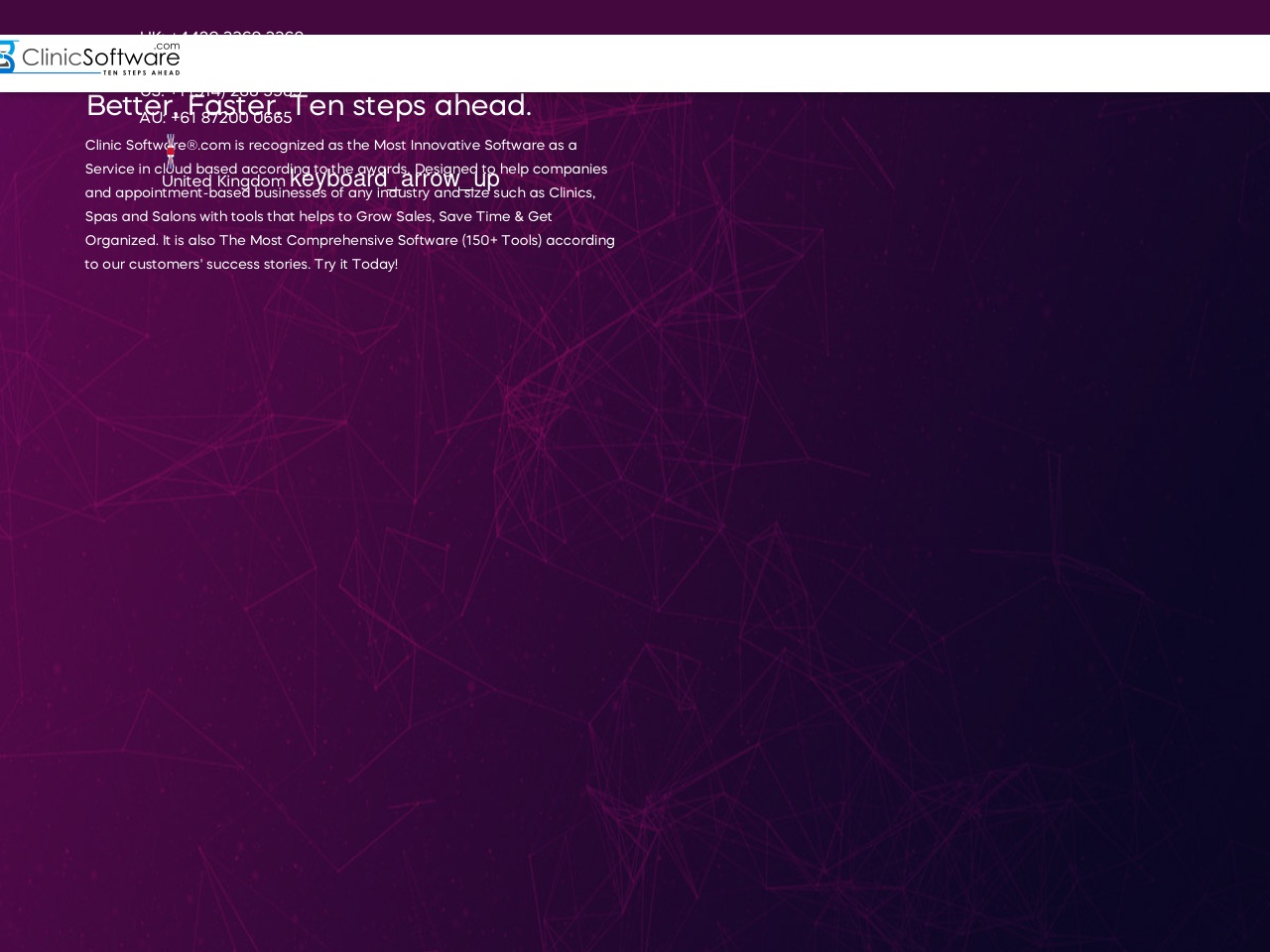The height and width of the screenshot is (952, 1270).
Task: Click the ClinicSoftware.com logo
Action: pyautogui.click(x=89, y=59)
